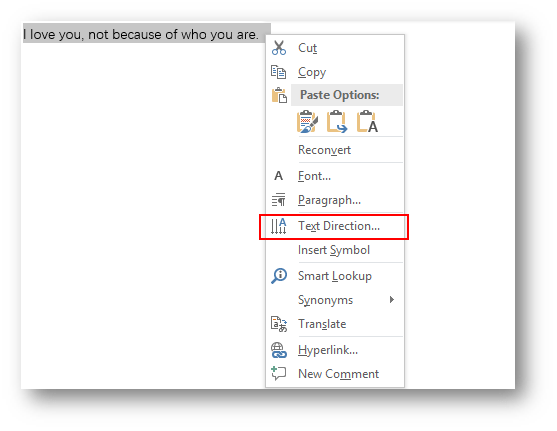Click the Hyperlink globe icon
This screenshot has width=557, height=431.
coord(279,350)
